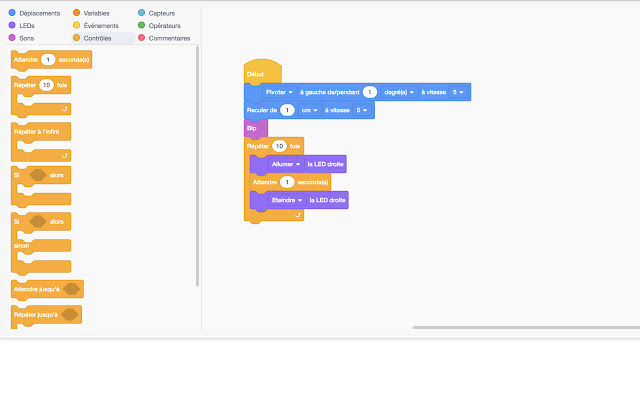Click the 'la LED droite' text on Allumer block
Screen dimensions: 640x400
[x=325, y=164]
